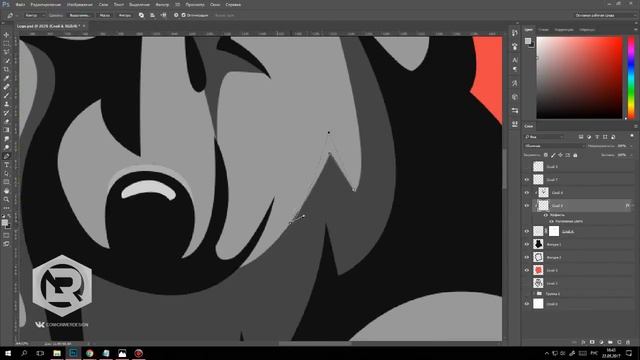
Task: Open Контур mode dropdown in options bar
Action: tap(34, 15)
